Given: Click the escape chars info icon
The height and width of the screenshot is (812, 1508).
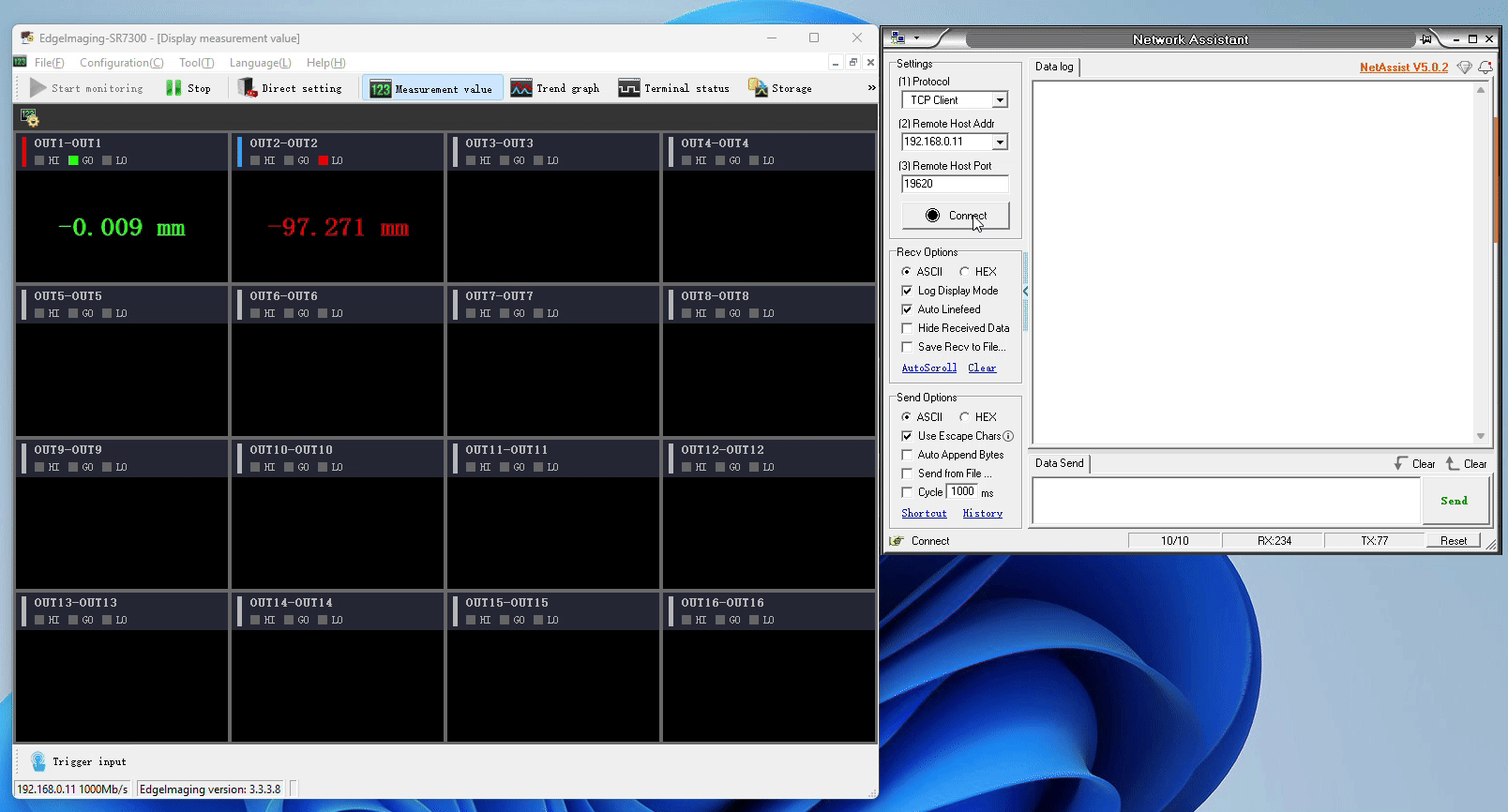Looking at the screenshot, I should click(x=1008, y=436).
